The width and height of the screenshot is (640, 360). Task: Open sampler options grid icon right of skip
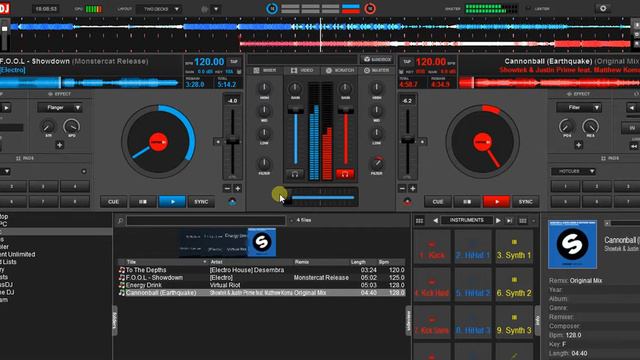coord(522,221)
